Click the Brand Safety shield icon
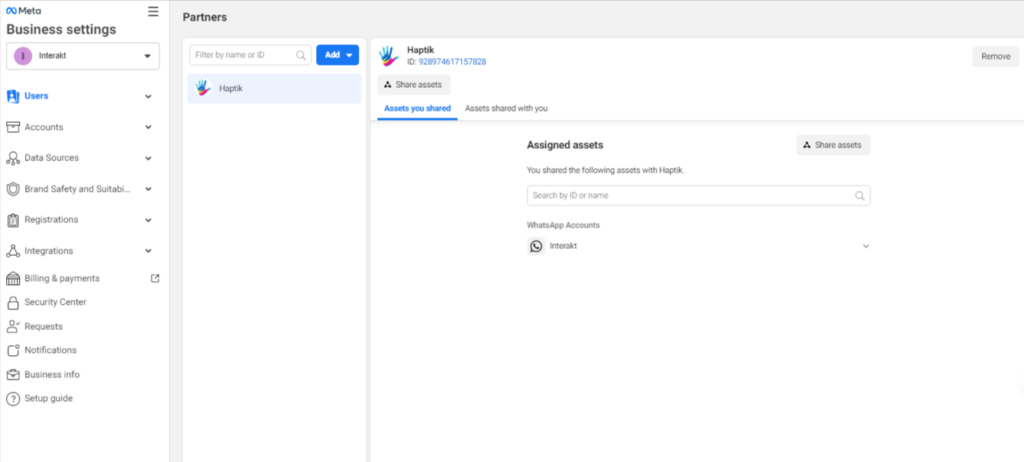1024x462 pixels. (x=13, y=189)
